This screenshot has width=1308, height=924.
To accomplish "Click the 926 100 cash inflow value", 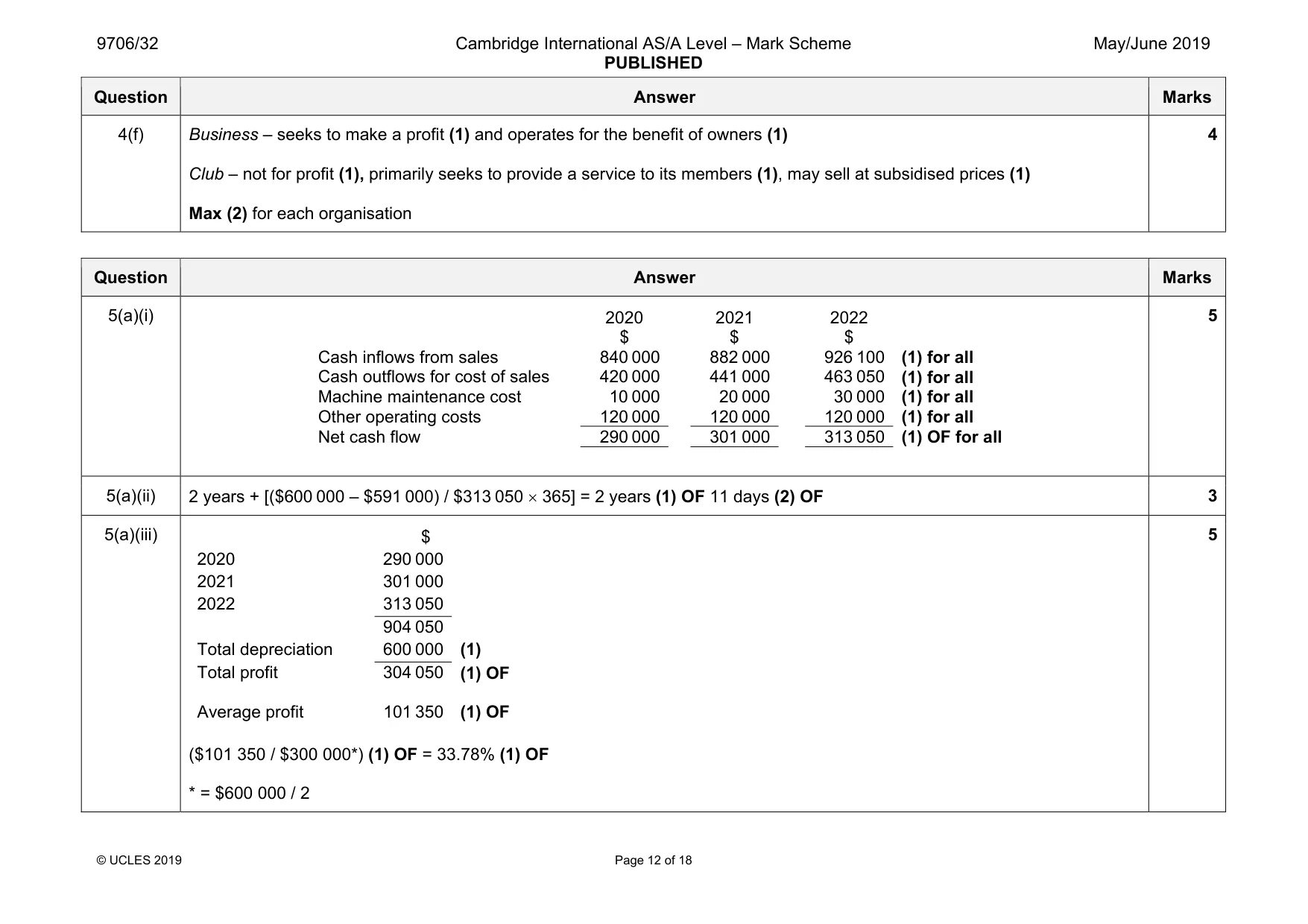I will [854, 357].
